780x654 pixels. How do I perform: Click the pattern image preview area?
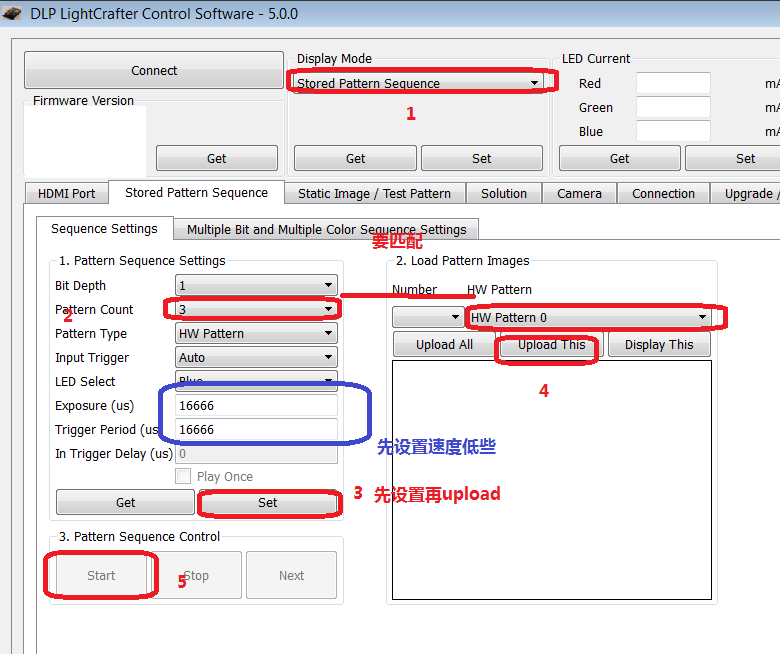552,480
